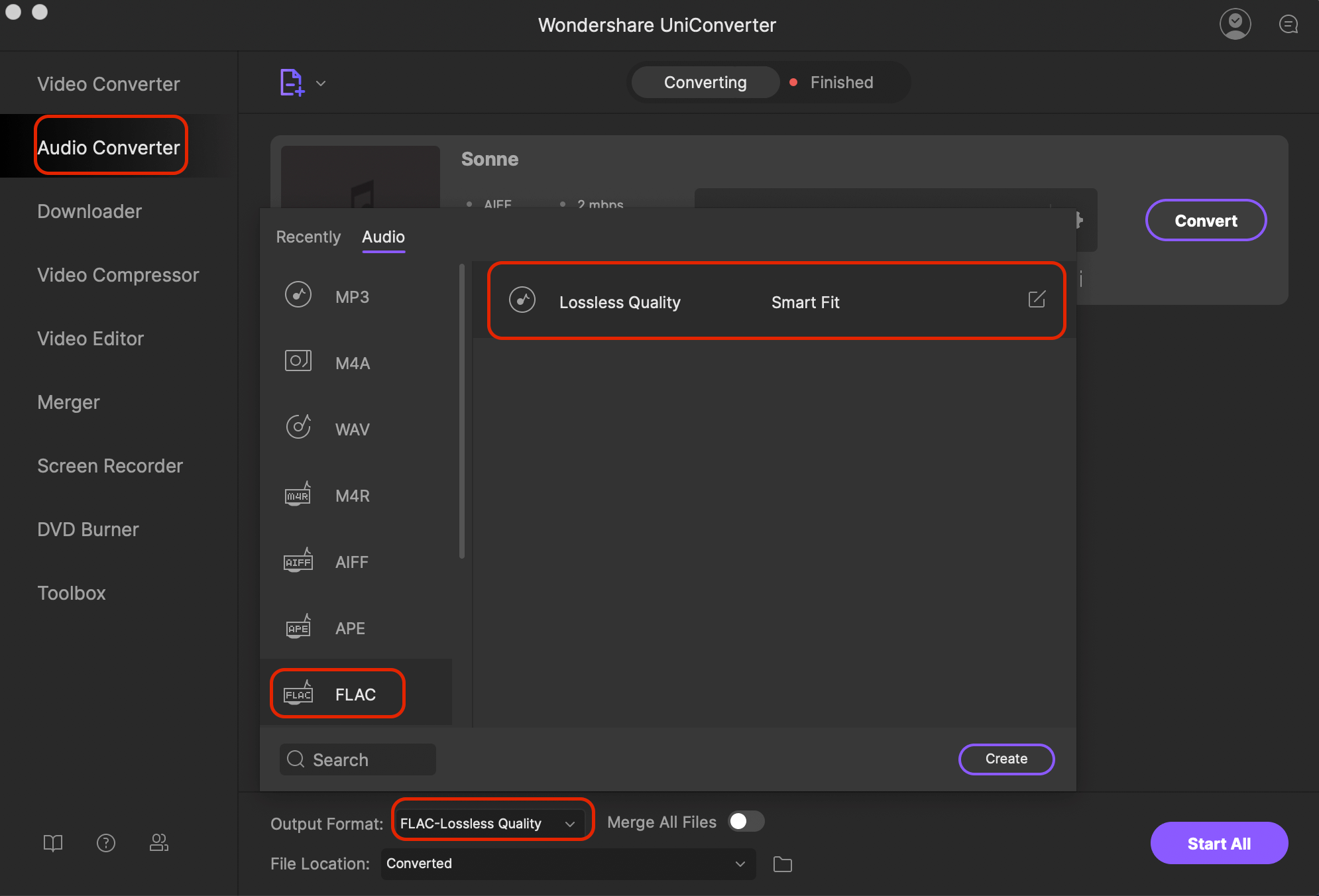Expand the Output Format dropdown

pos(489,822)
